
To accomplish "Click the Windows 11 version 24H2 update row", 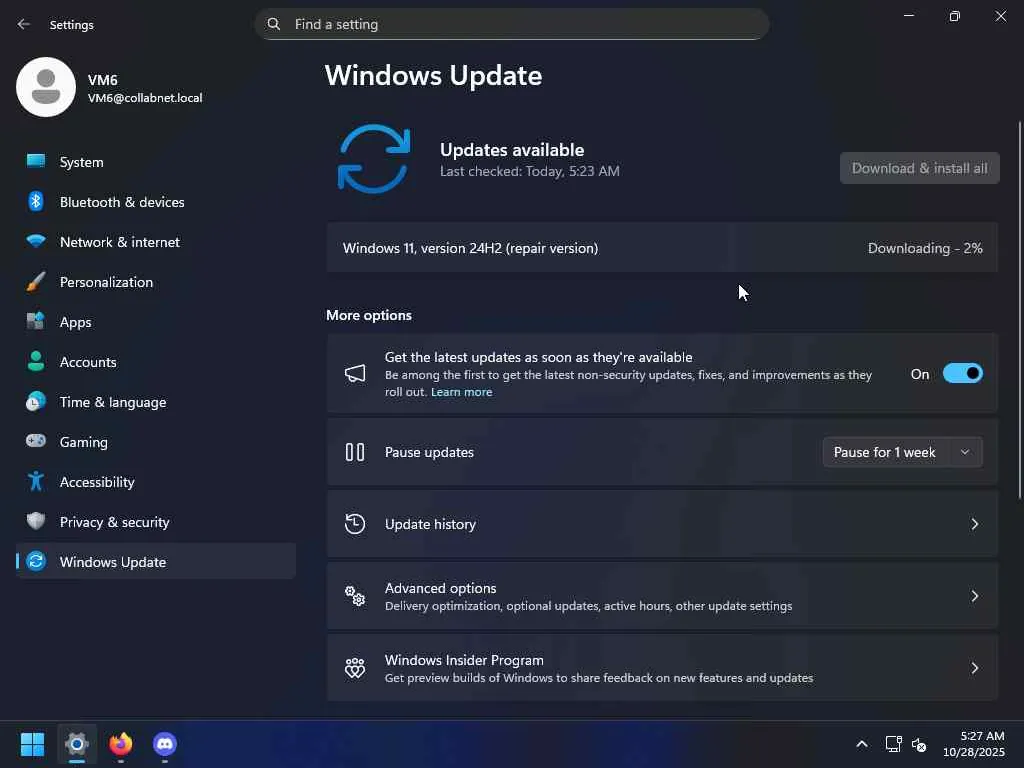I will click(662, 248).
